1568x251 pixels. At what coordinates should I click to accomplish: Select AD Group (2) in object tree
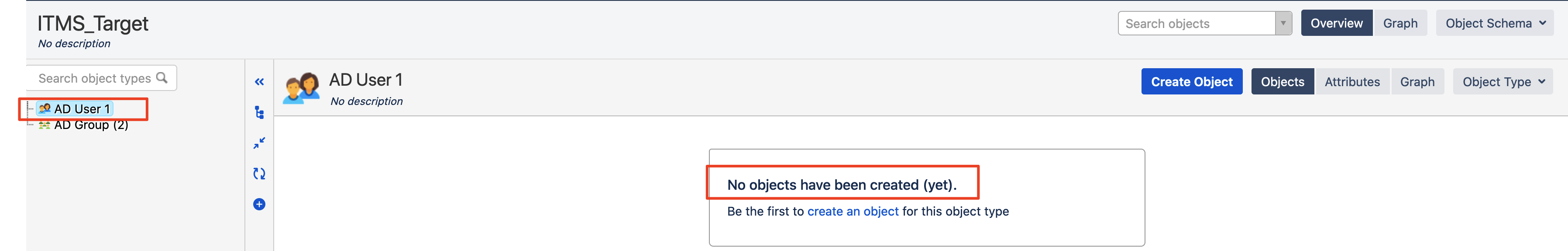tap(83, 125)
